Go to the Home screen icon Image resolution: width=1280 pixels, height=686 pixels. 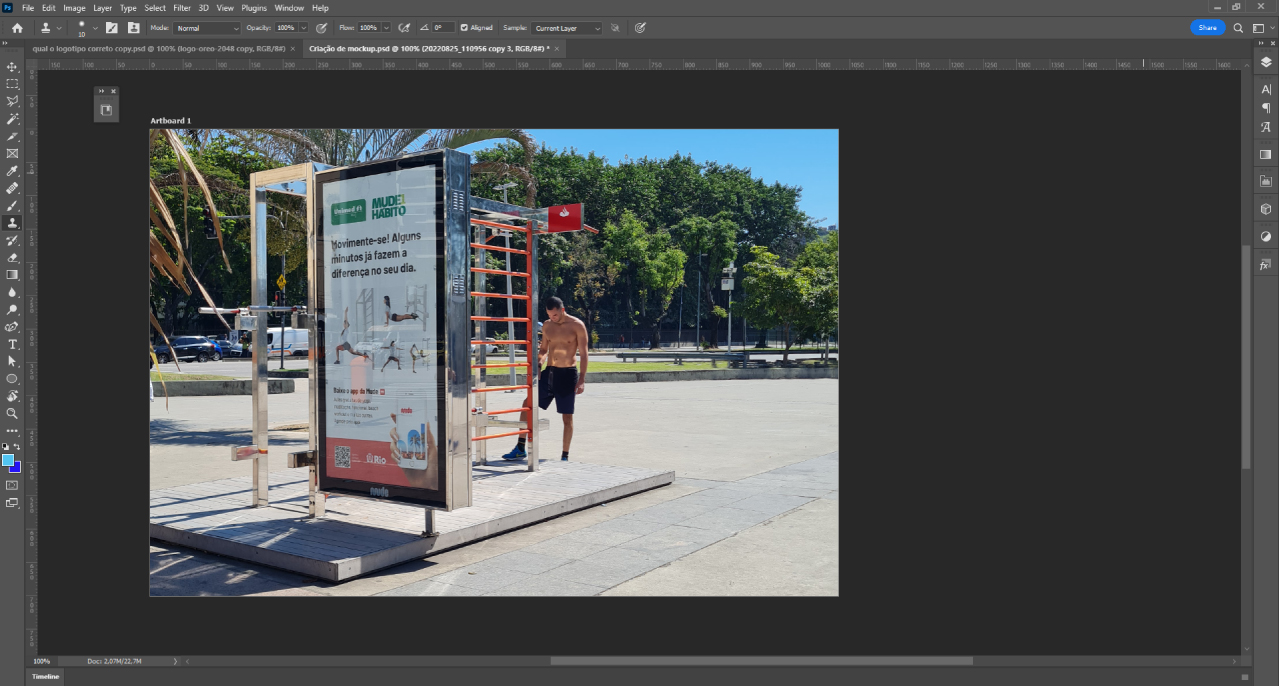17,28
